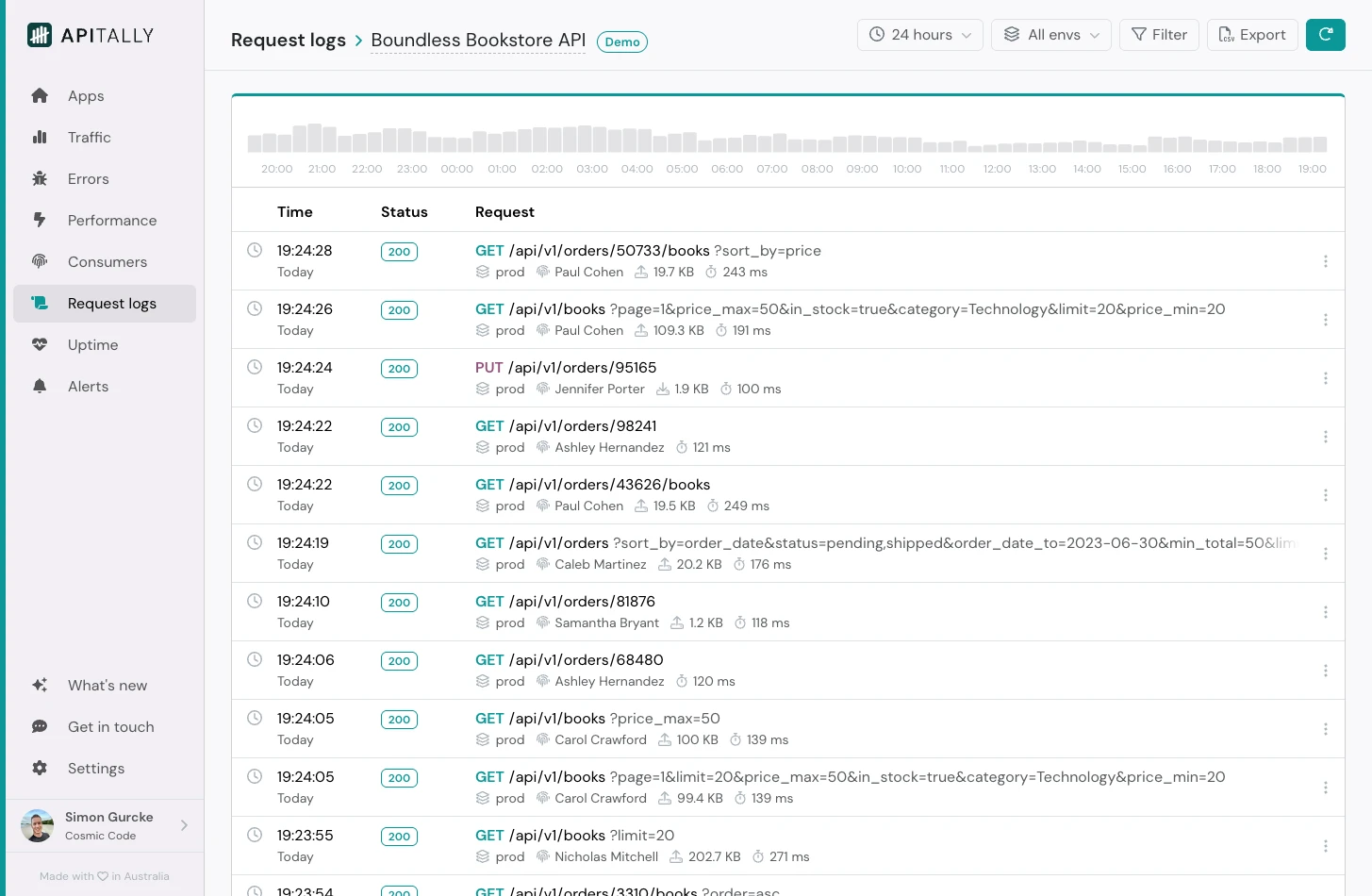Open the Uptime heart icon

click(x=40, y=345)
